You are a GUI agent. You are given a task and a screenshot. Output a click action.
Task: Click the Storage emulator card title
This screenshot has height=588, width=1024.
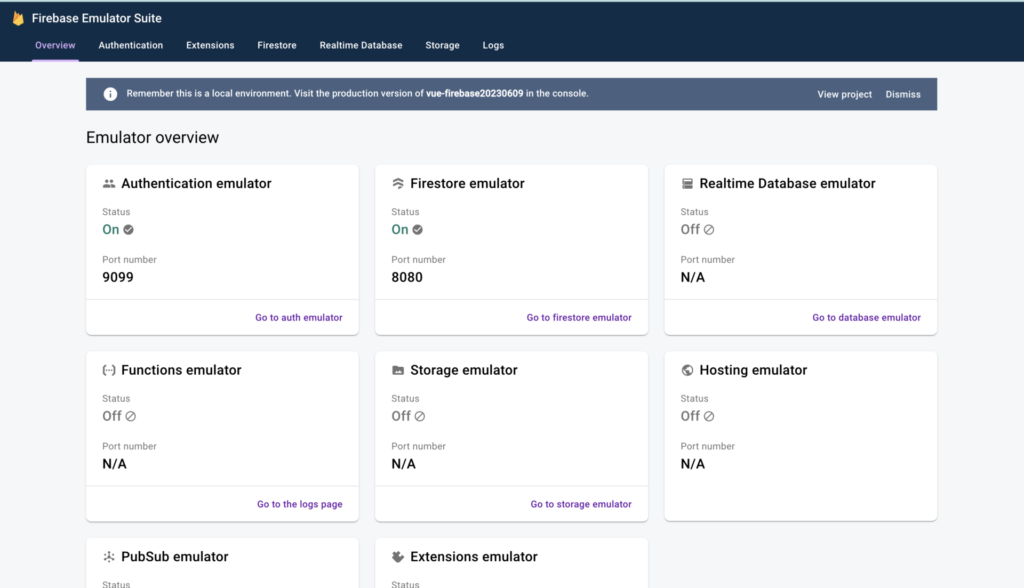(464, 370)
